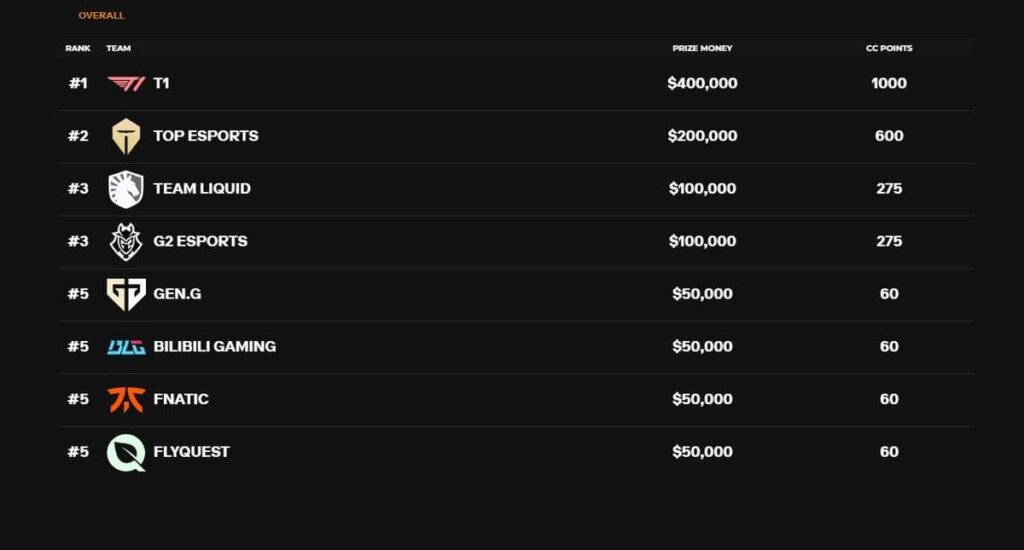Click the Bilibili Gaming BLG logo
The image size is (1024, 550).
pos(126,347)
